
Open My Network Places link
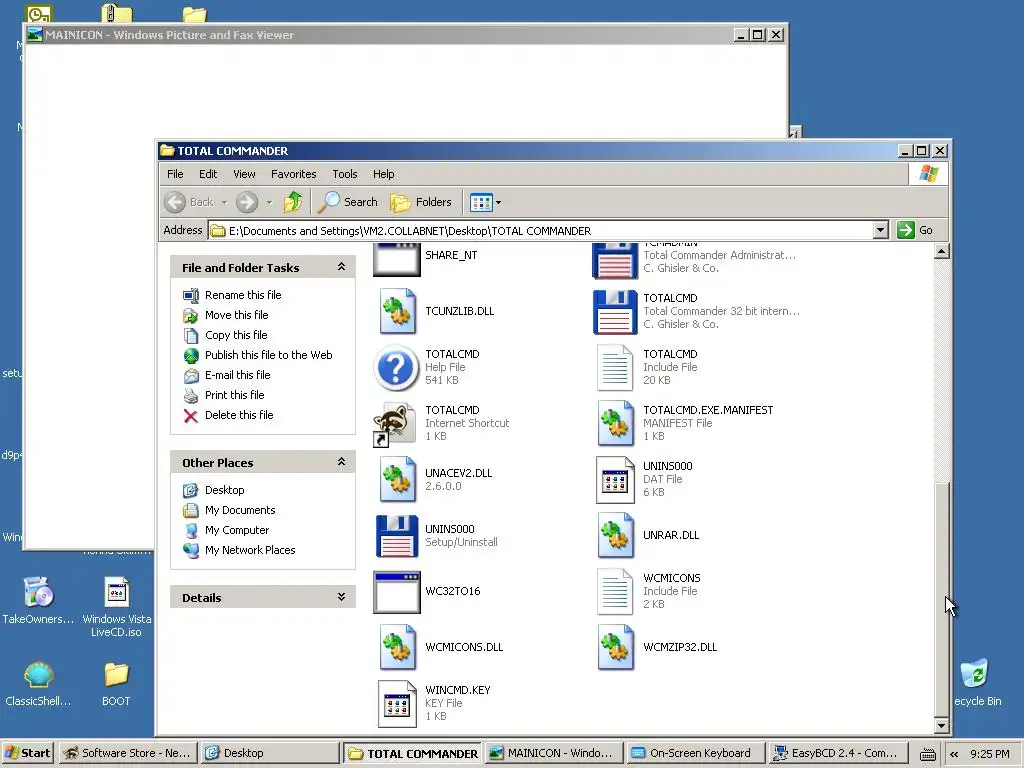coord(250,550)
